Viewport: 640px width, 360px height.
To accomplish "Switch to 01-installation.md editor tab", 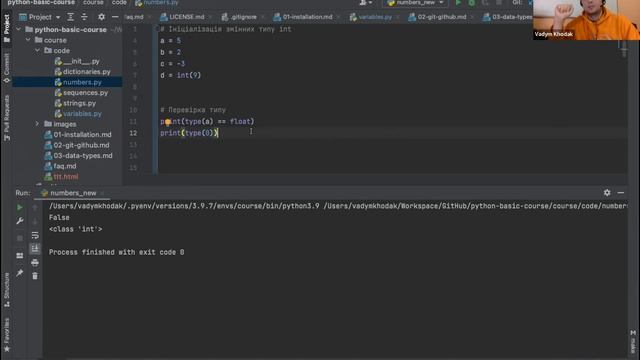I will click(x=303, y=17).
